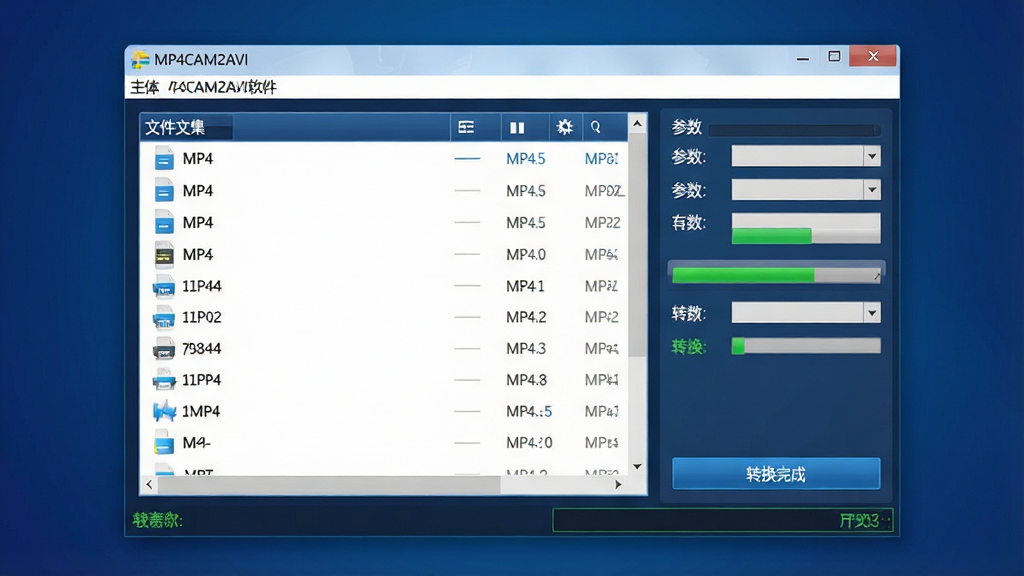
Task: Click the wide green progress bar above 转数
Action: click(776, 275)
